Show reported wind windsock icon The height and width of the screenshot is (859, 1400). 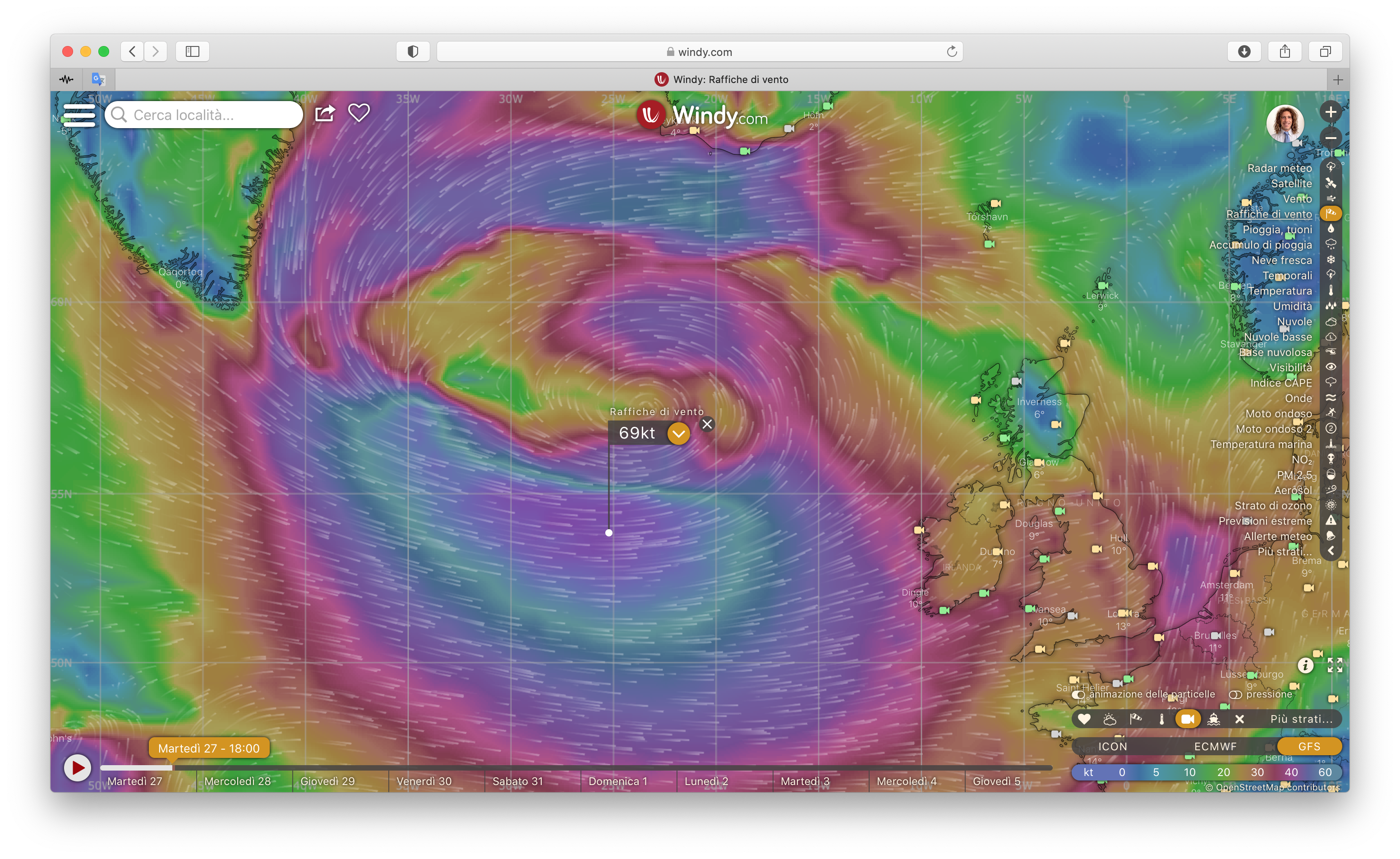pyautogui.click(x=1136, y=719)
